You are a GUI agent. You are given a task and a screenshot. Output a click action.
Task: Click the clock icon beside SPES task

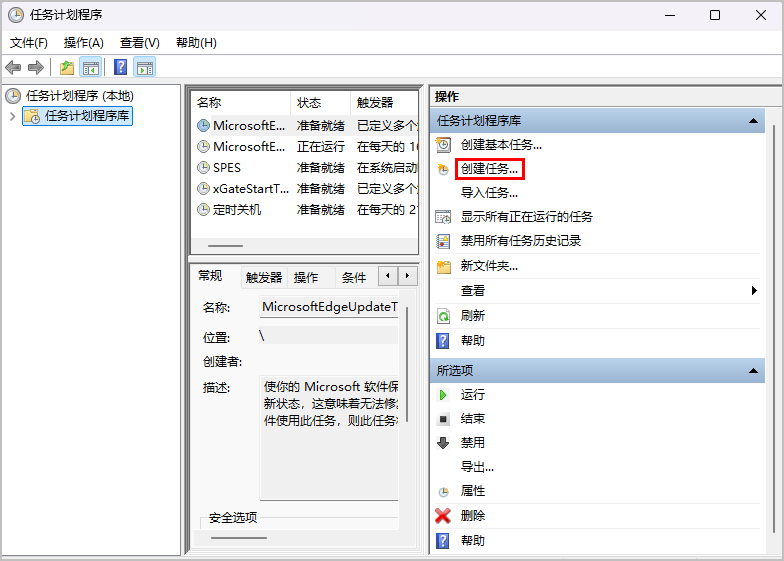coord(204,168)
